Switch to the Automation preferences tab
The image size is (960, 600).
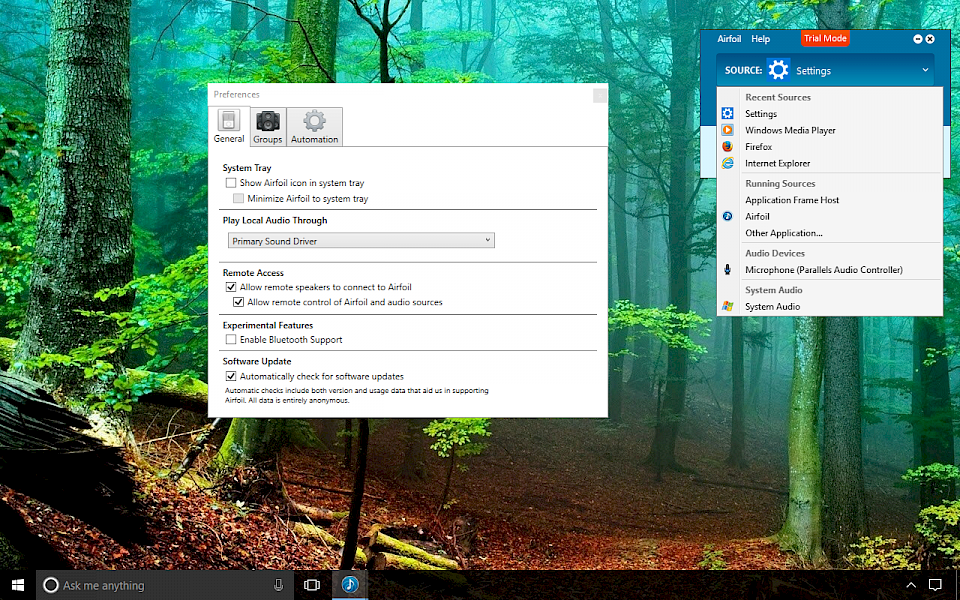[x=314, y=127]
